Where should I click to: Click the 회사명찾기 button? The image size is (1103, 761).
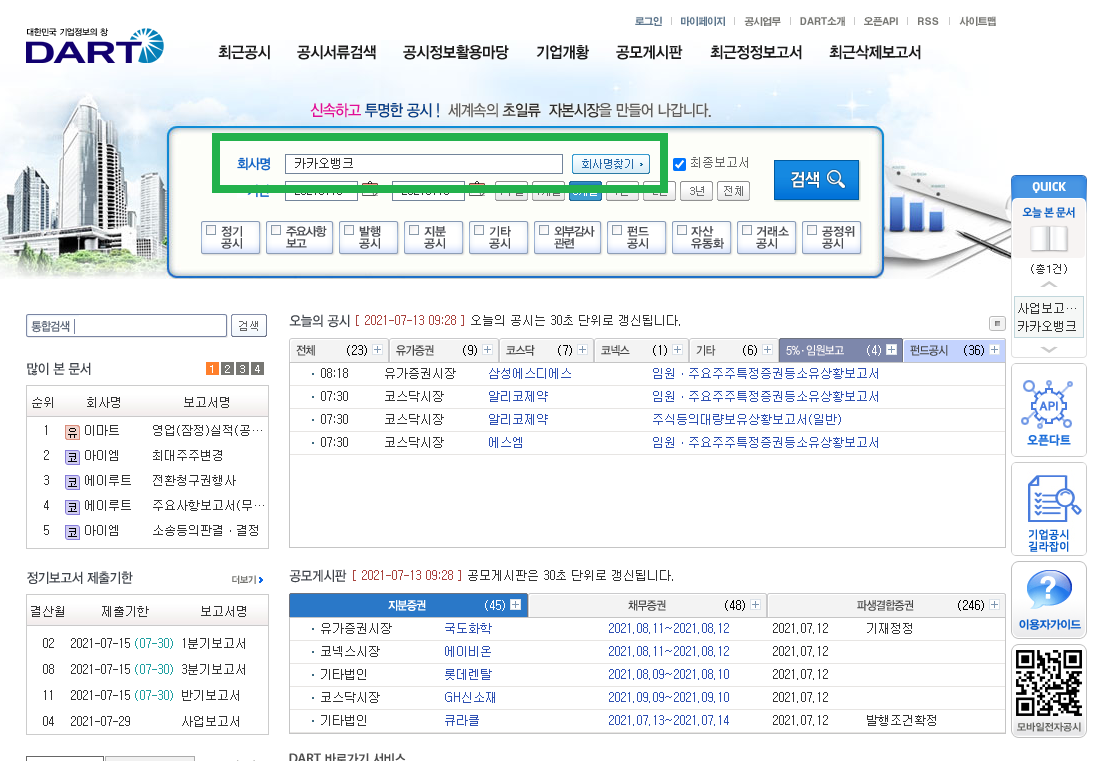(x=610, y=164)
